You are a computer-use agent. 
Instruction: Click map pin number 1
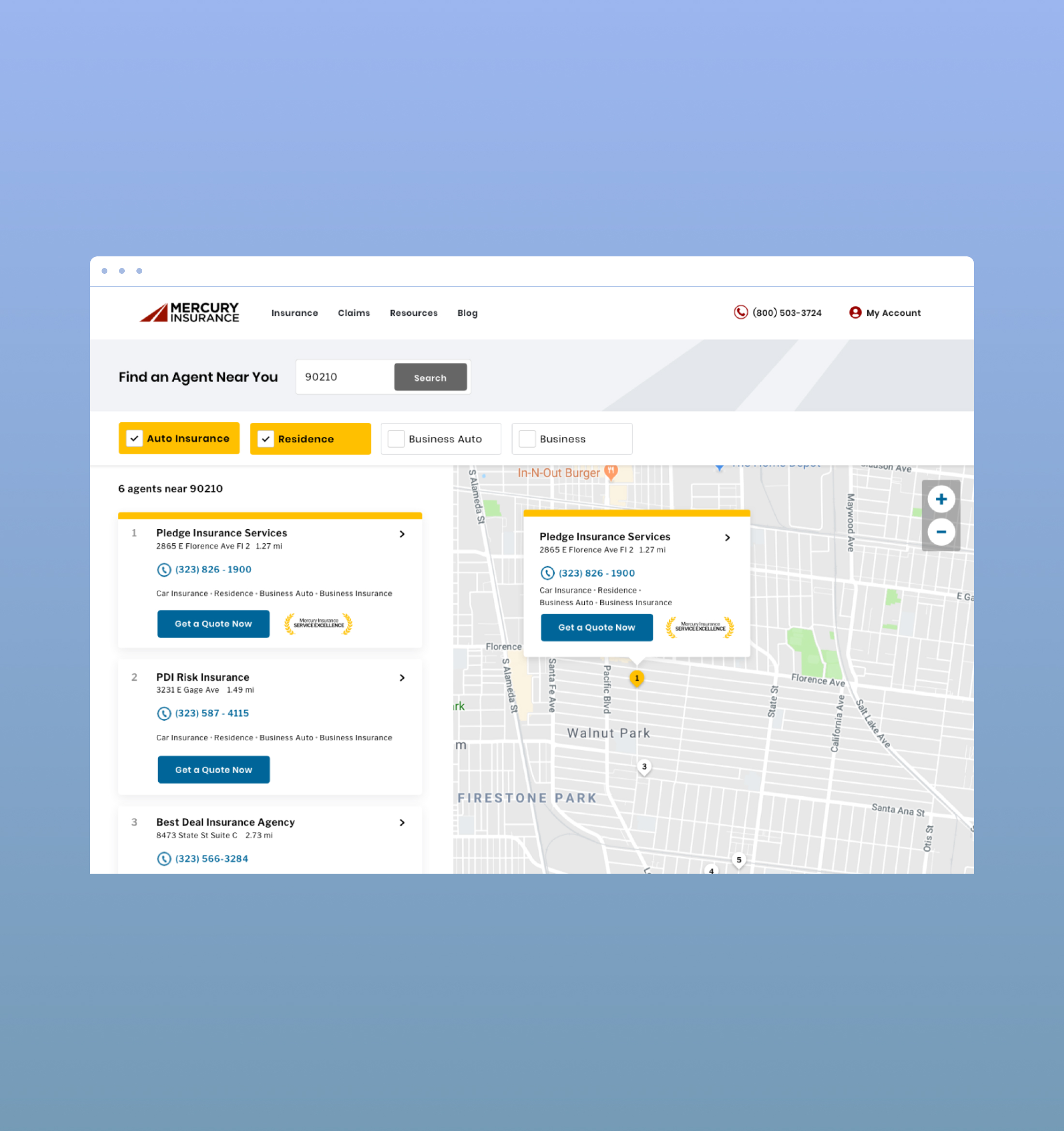636,678
